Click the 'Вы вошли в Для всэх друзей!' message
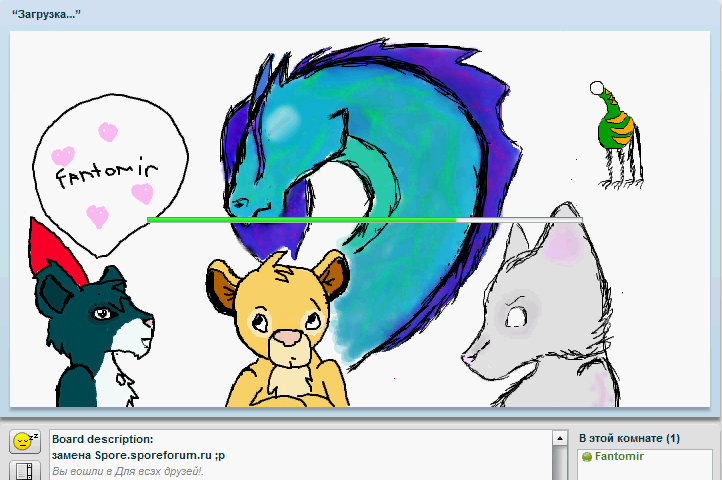The image size is (722, 480). point(128,471)
